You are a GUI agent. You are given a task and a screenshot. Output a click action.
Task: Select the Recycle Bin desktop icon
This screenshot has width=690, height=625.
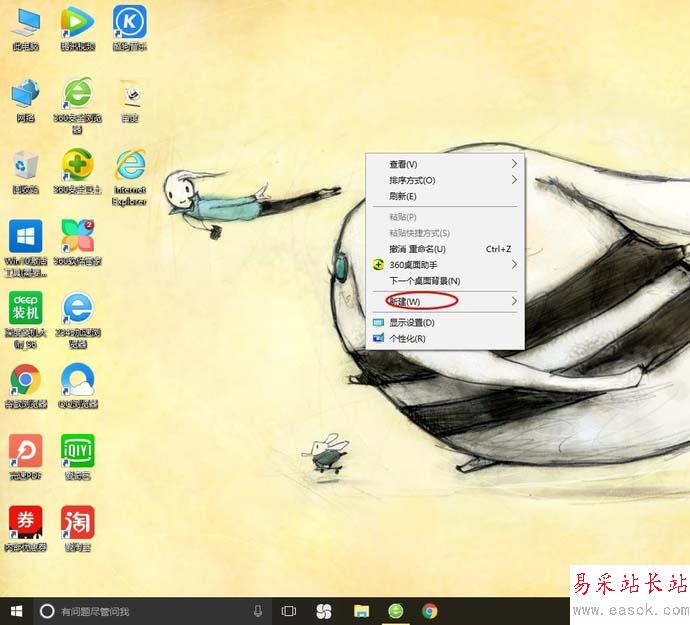pyautogui.click(x=26, y=172)
